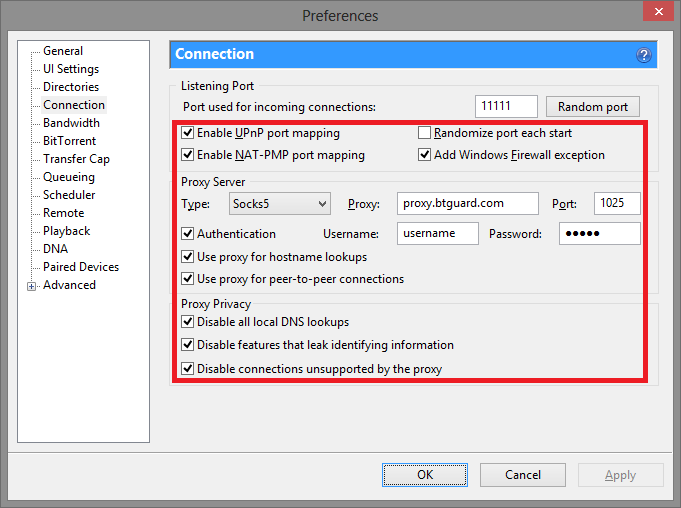Go to the Scheduler preferences page
Viewport: 681px width, 508px height.
[x=69, y=195]
